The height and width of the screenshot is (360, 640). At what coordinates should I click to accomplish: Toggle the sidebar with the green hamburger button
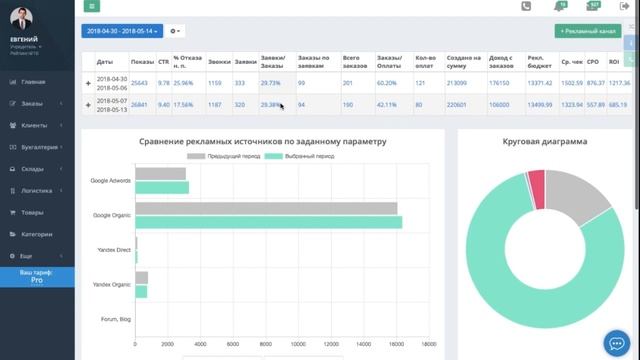point(92,6)
